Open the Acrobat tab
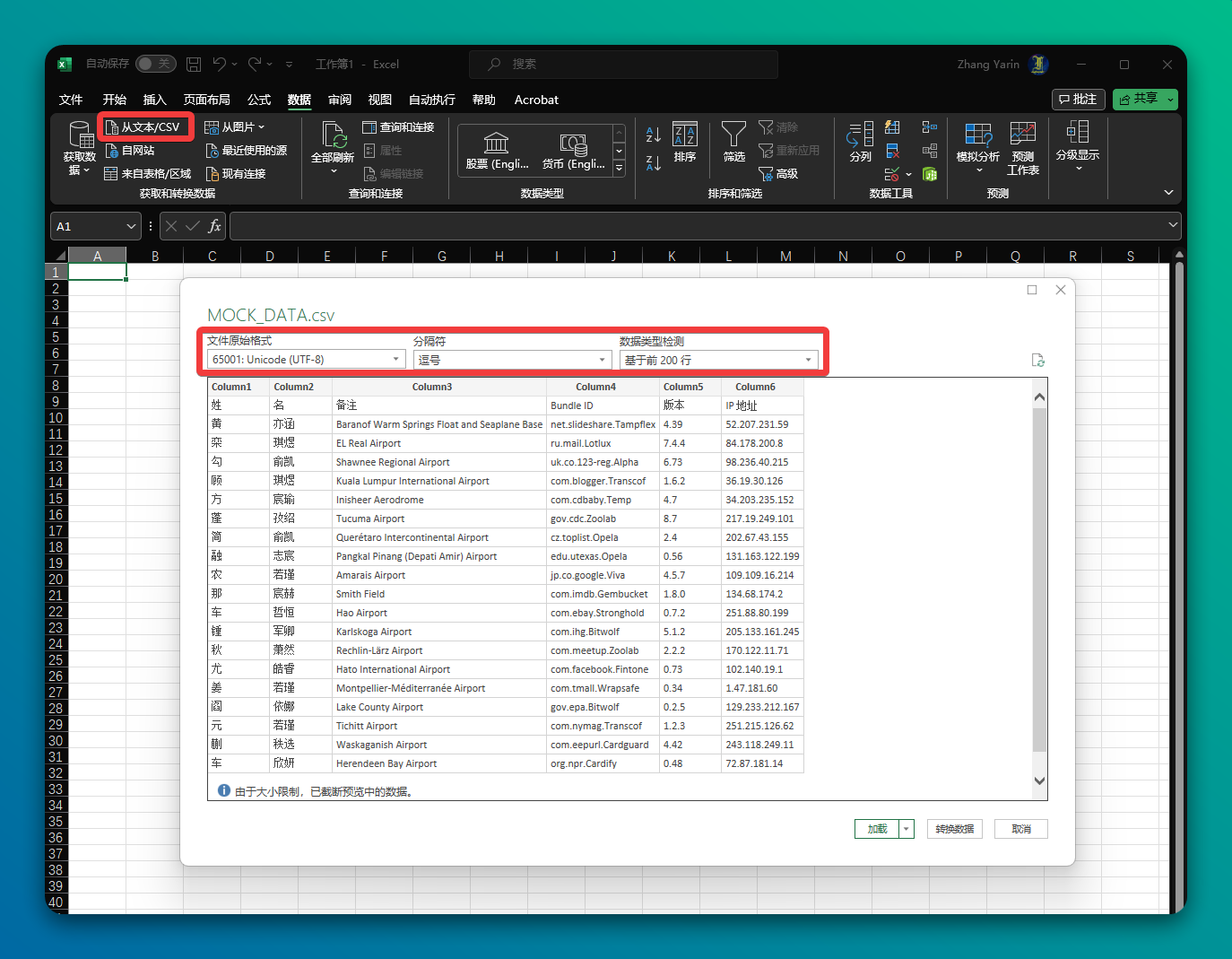This screenshot has height=959, width=1232. pyautogui.click(x=536, y=100)
